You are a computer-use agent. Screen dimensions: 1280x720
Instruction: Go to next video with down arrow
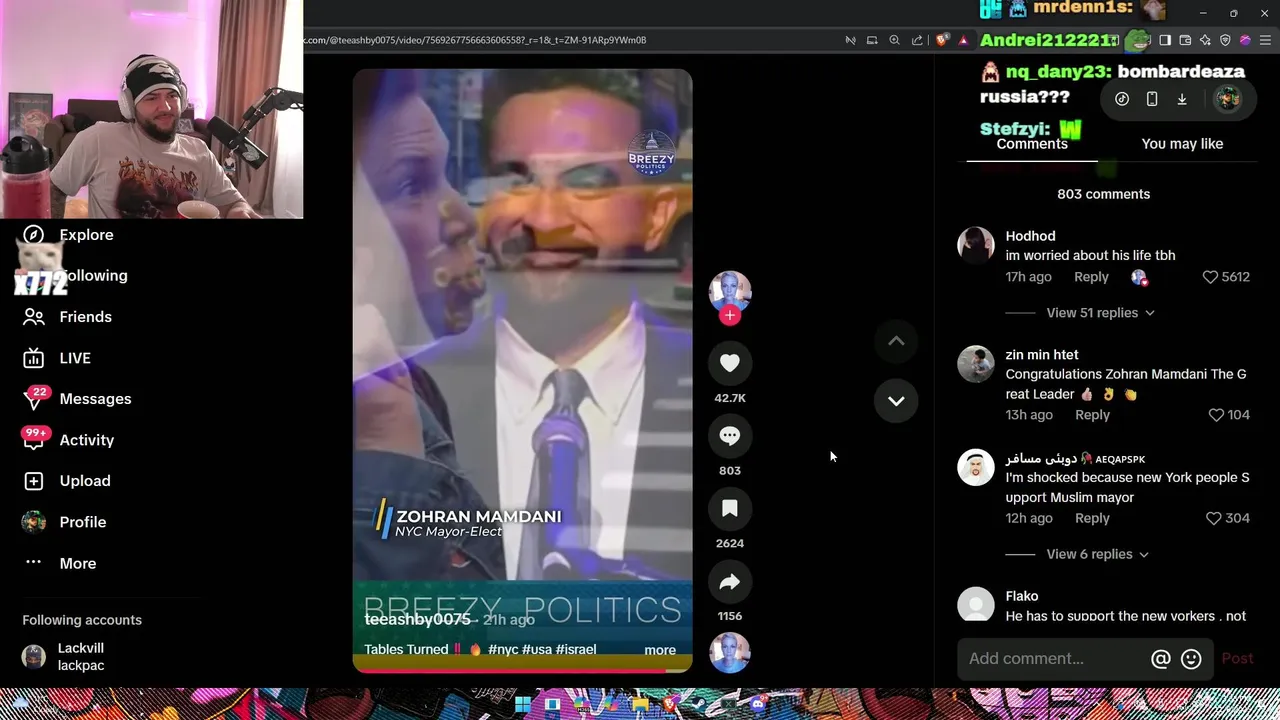896,400
